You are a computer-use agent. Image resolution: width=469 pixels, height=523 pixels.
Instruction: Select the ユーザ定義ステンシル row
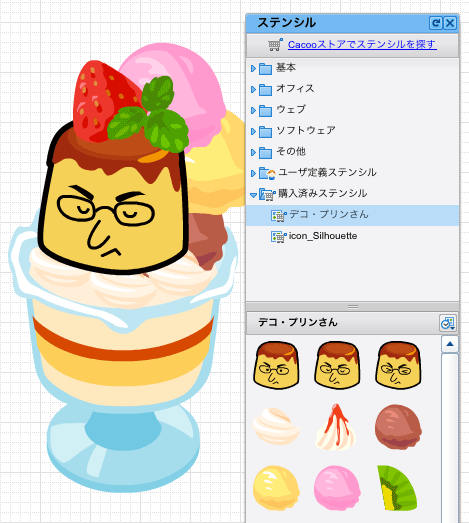coord(352,173)
